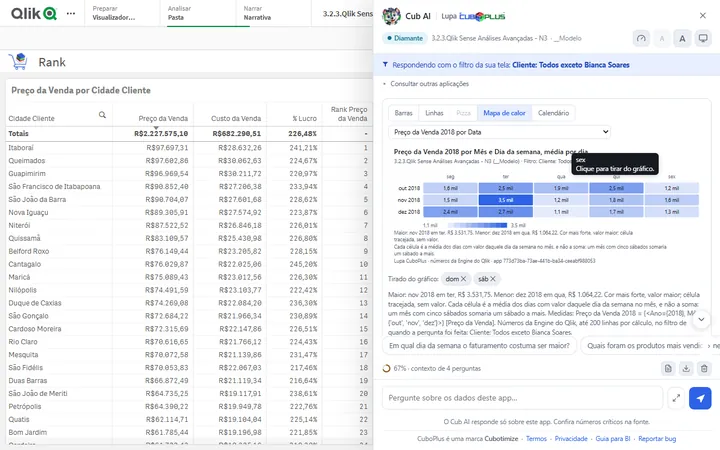The image size is (720, 450).
Task: Sort by Preço da Venda column
Action: tap(163, 118)
